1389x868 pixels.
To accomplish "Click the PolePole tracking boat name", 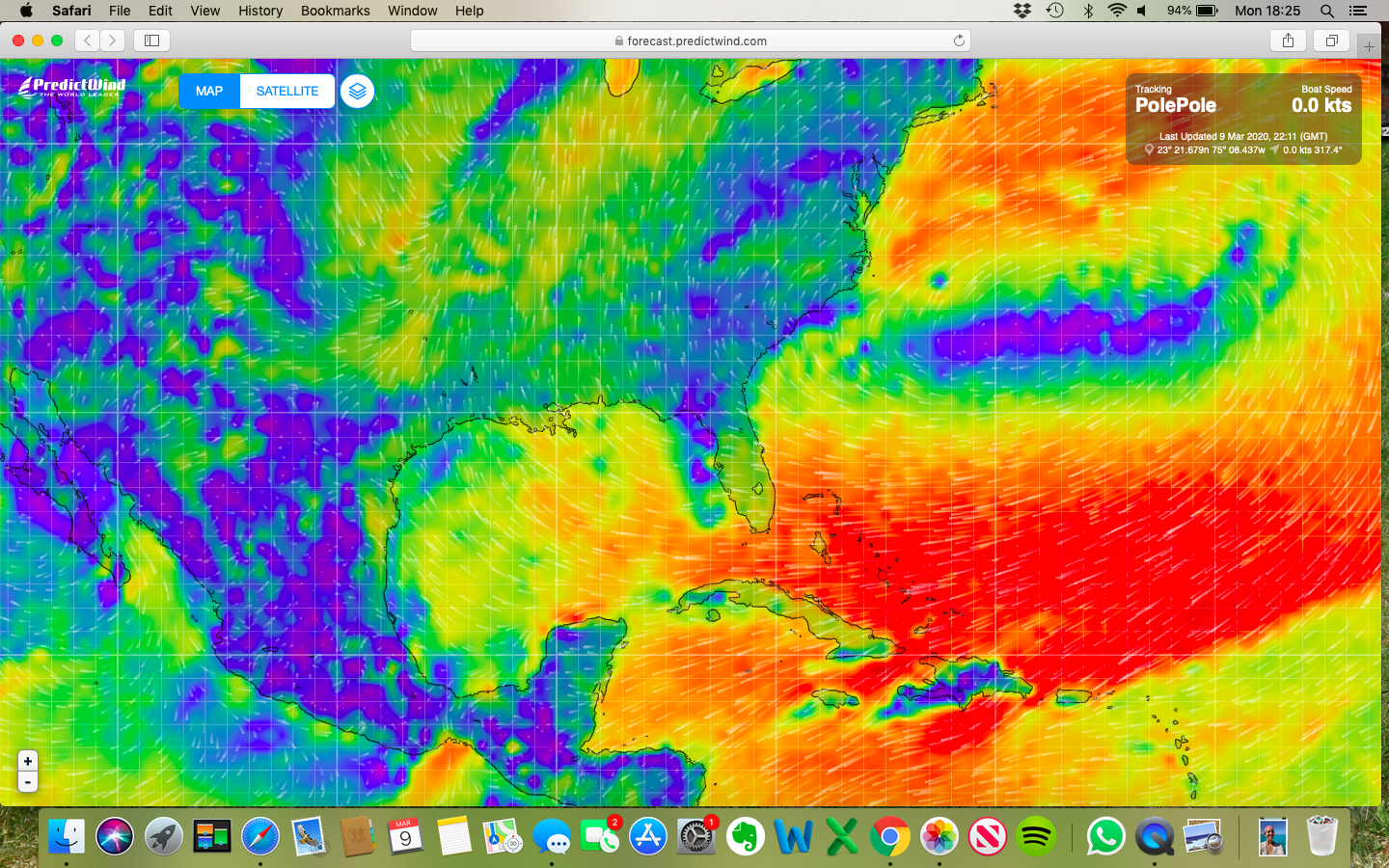I will pyautogui.click(x=1176, y=105).
